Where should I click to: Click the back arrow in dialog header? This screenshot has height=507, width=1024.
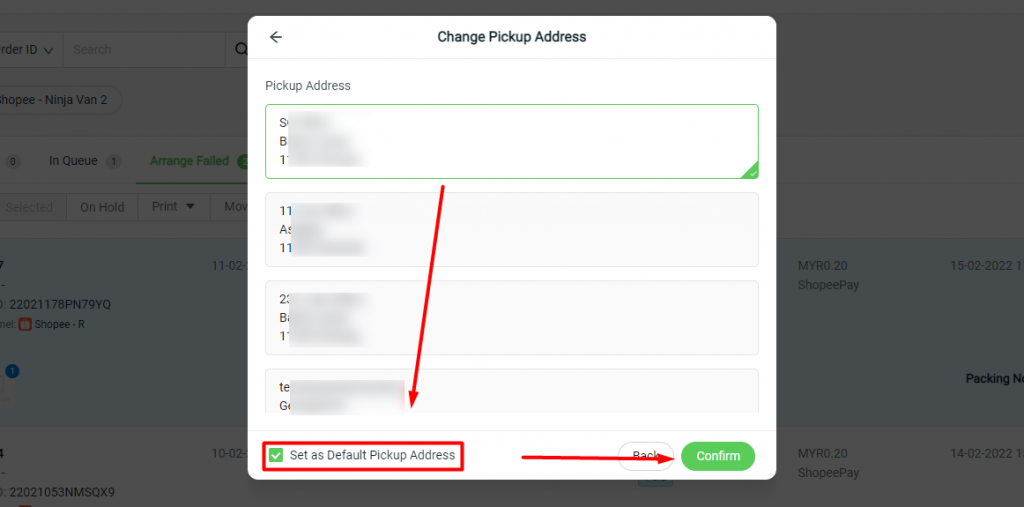(x=276, y=37)
